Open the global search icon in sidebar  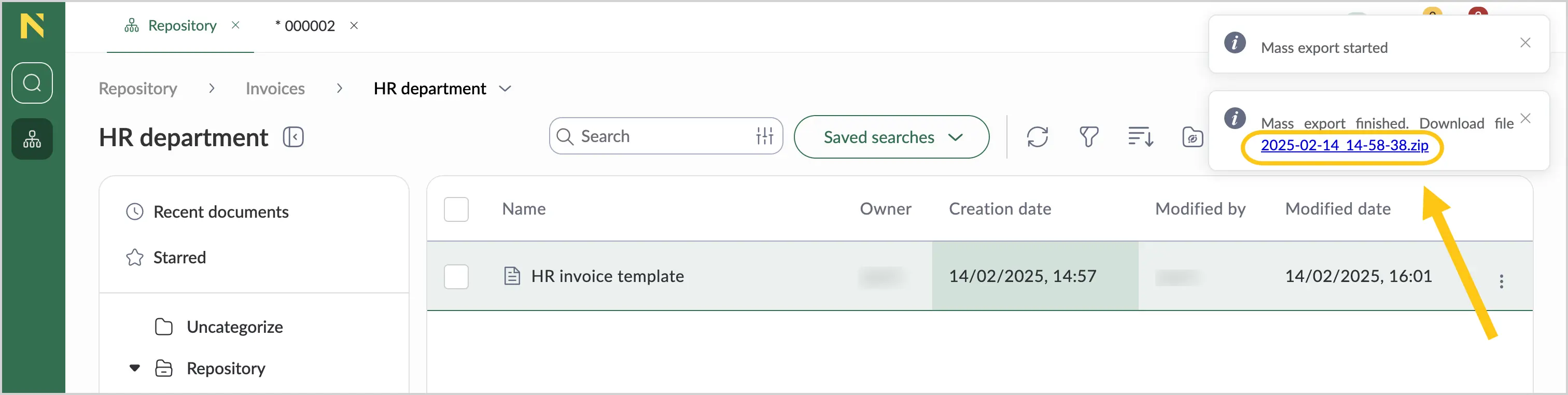click(x=32, y=83)
